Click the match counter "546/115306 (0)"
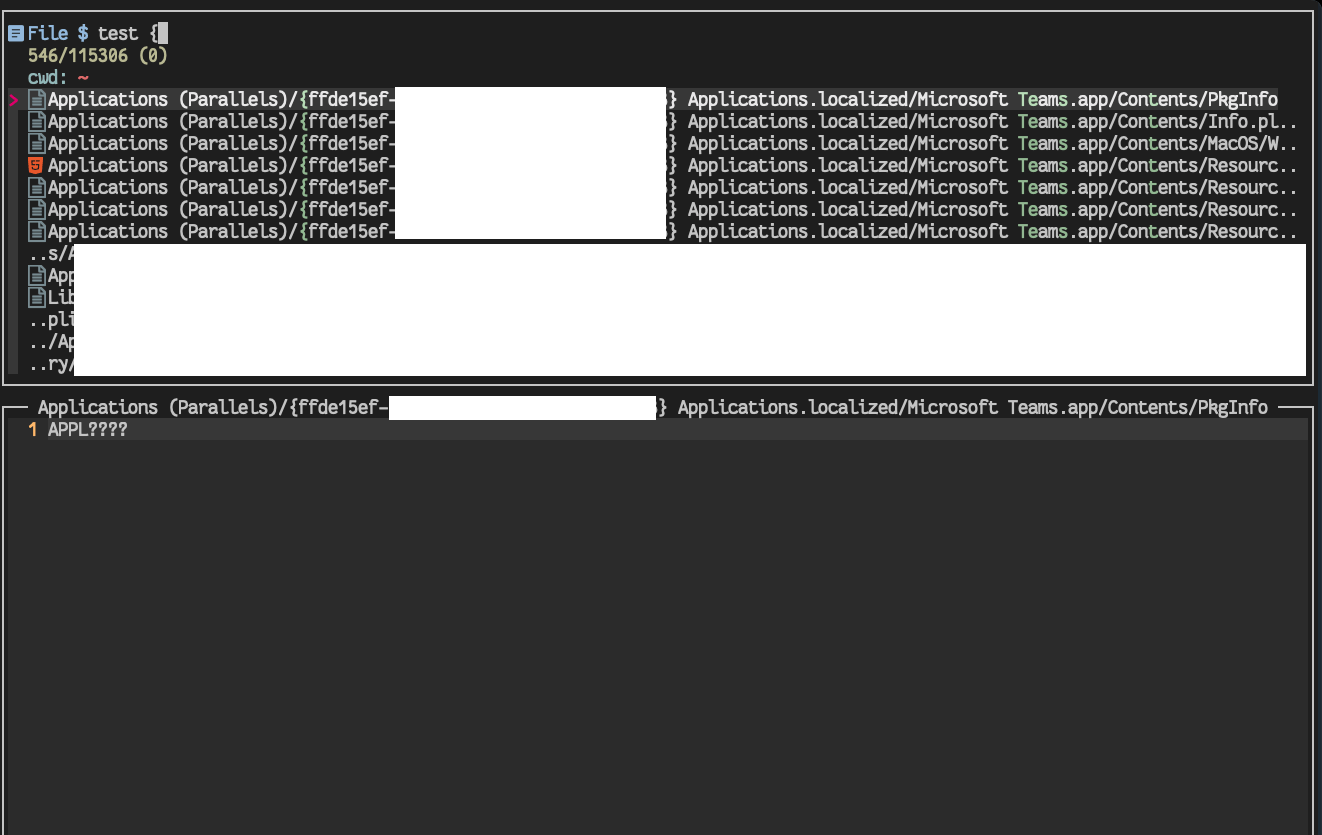Viewport: 1322px width, 835px height. point(98,56)
